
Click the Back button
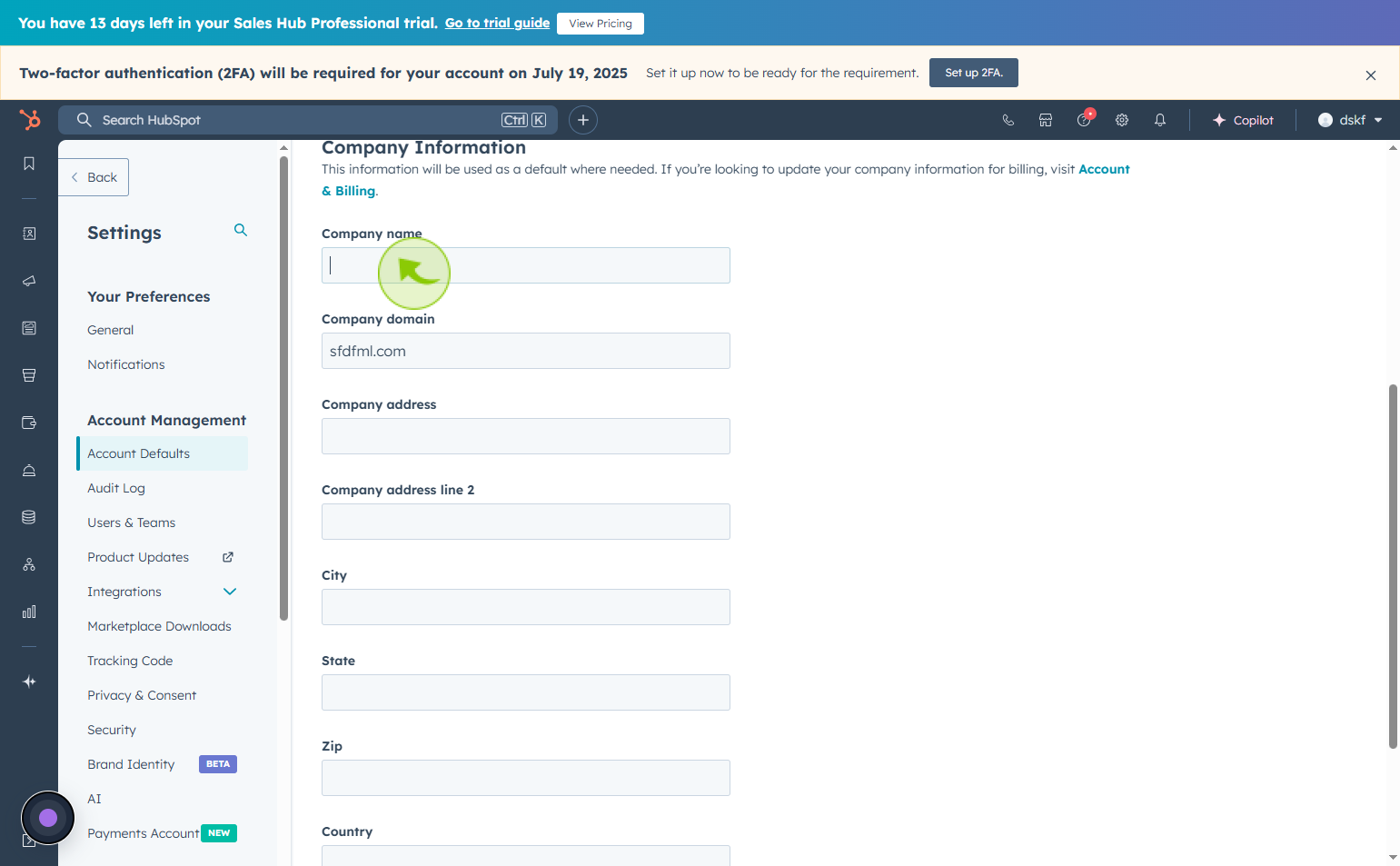click(94, 177)
